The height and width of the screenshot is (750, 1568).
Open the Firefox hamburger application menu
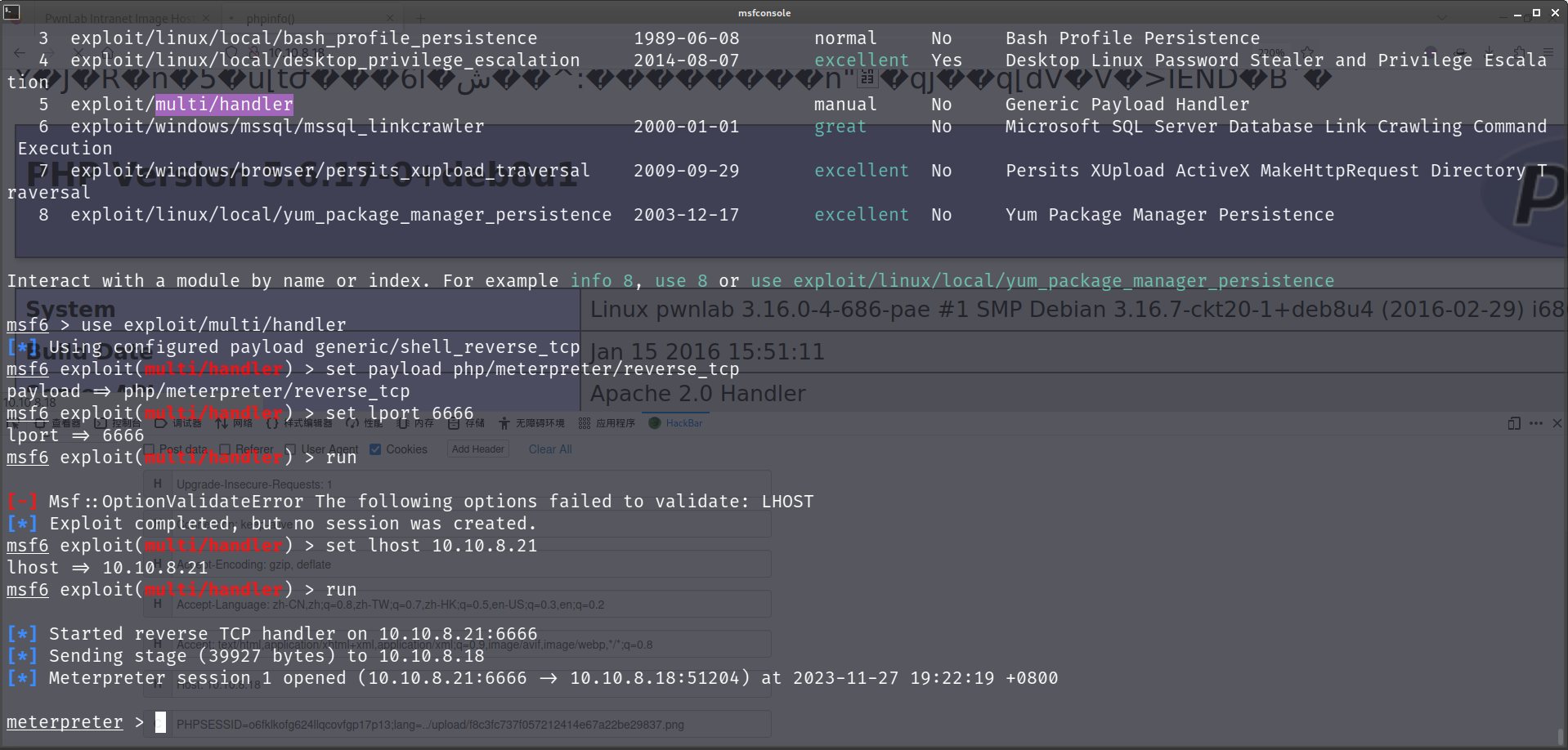(x=1548, y=51)
